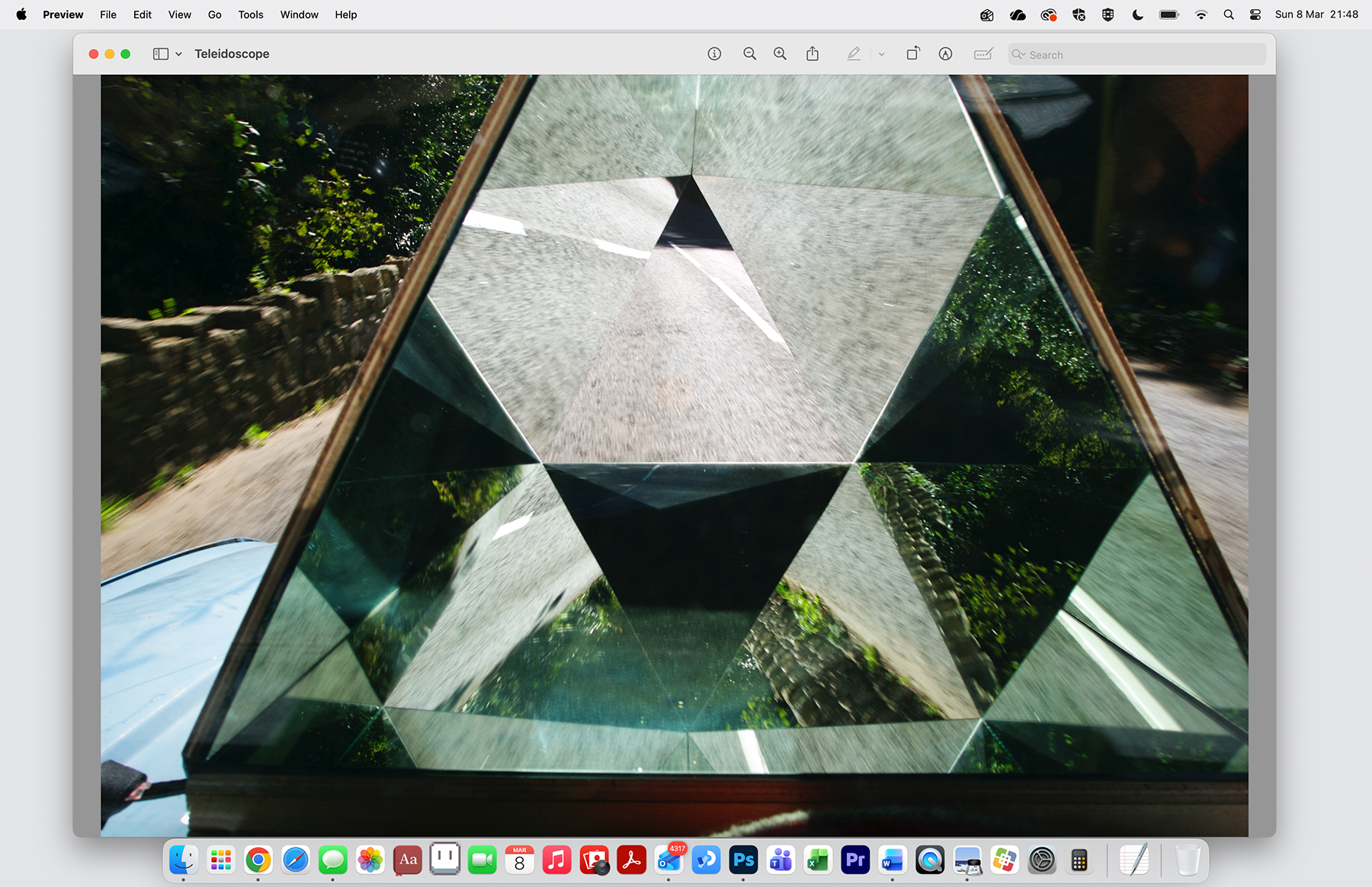Rotate the image with the rotate icon
Image resolution: width=1372 pixels, height=887 pixels.
912,54
